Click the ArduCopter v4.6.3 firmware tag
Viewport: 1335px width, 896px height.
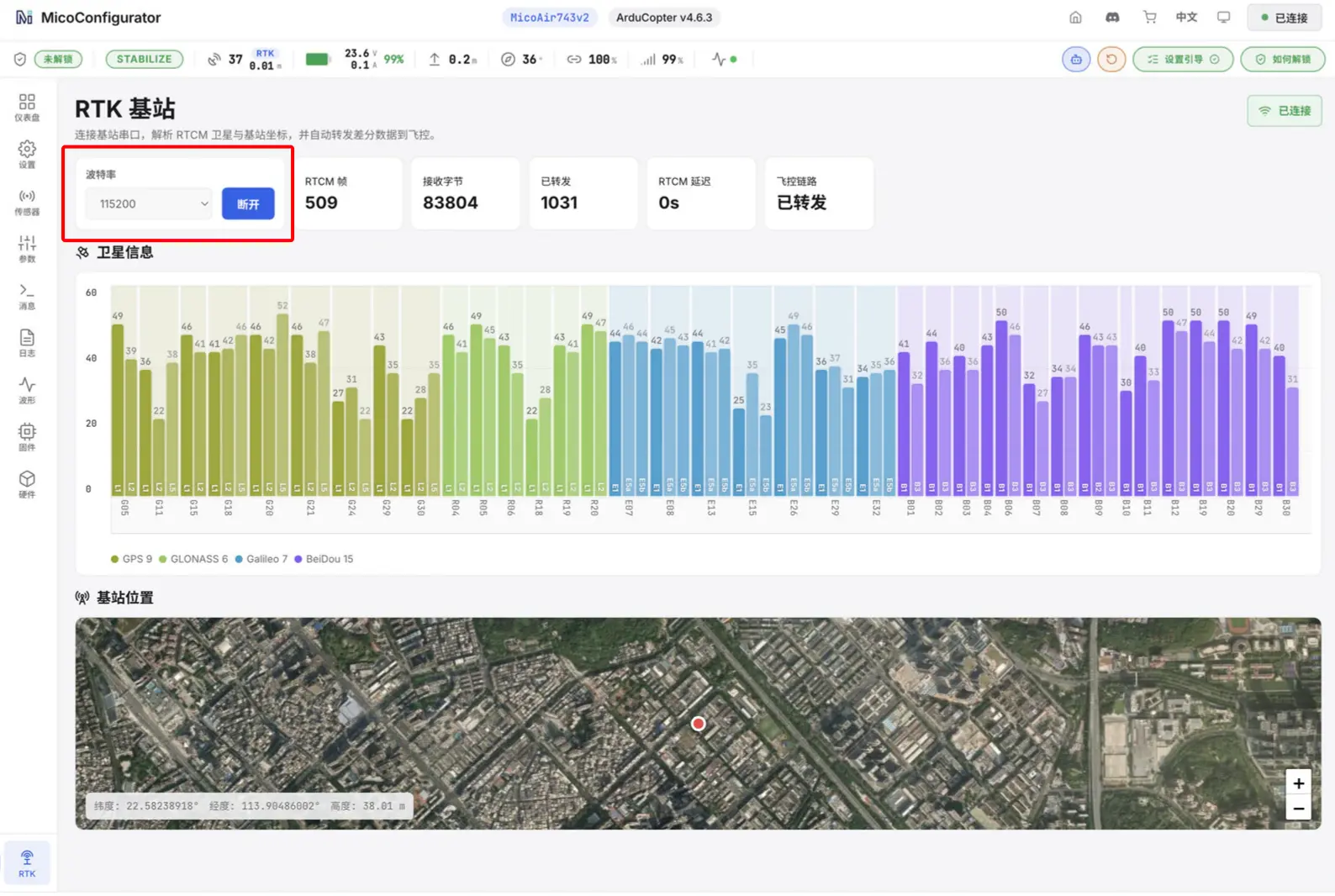[x=664, y=18]
